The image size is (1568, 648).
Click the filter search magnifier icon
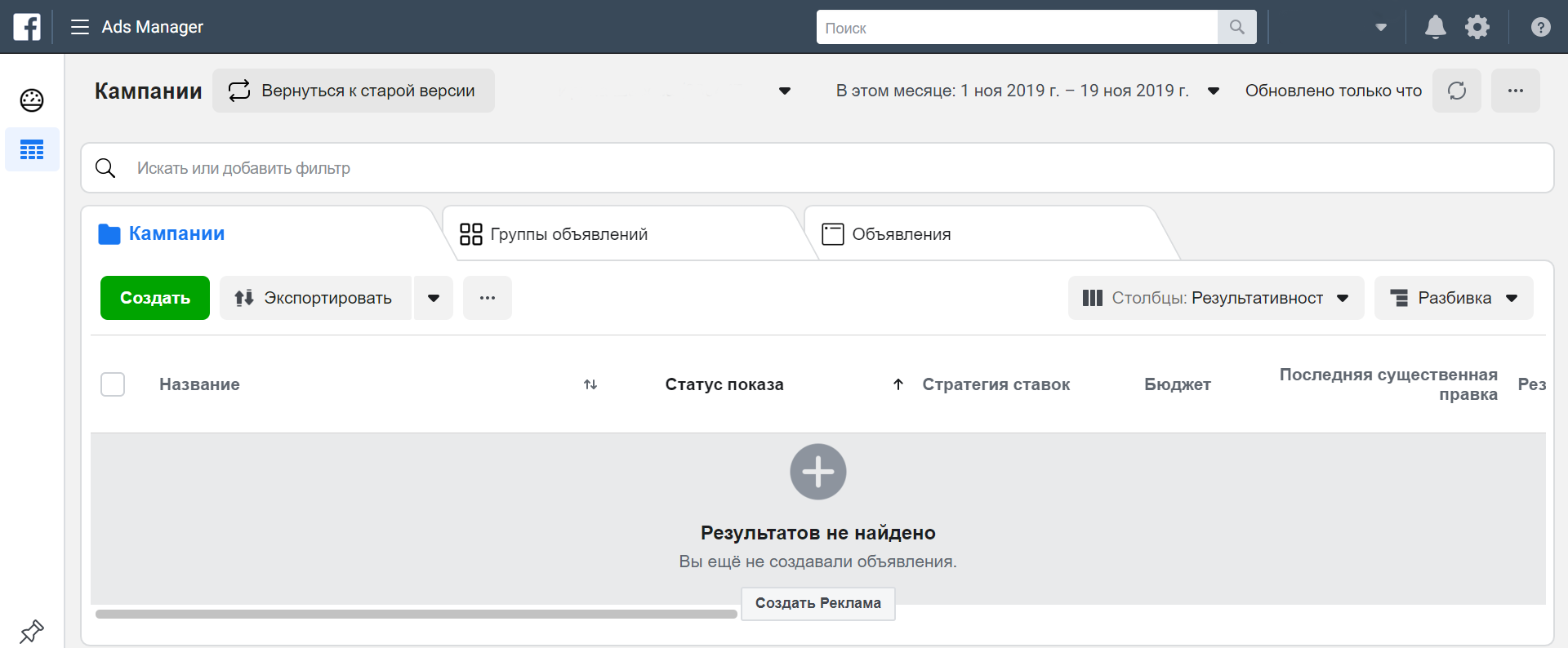105,168
